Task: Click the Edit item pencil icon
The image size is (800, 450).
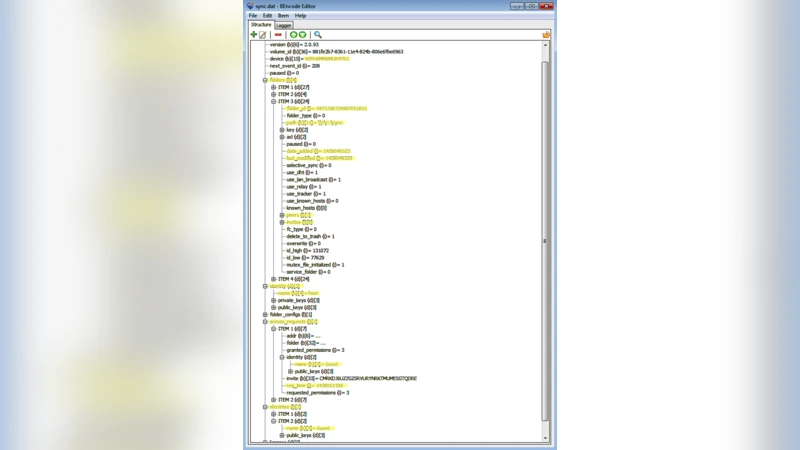Action: pos(263,35)
